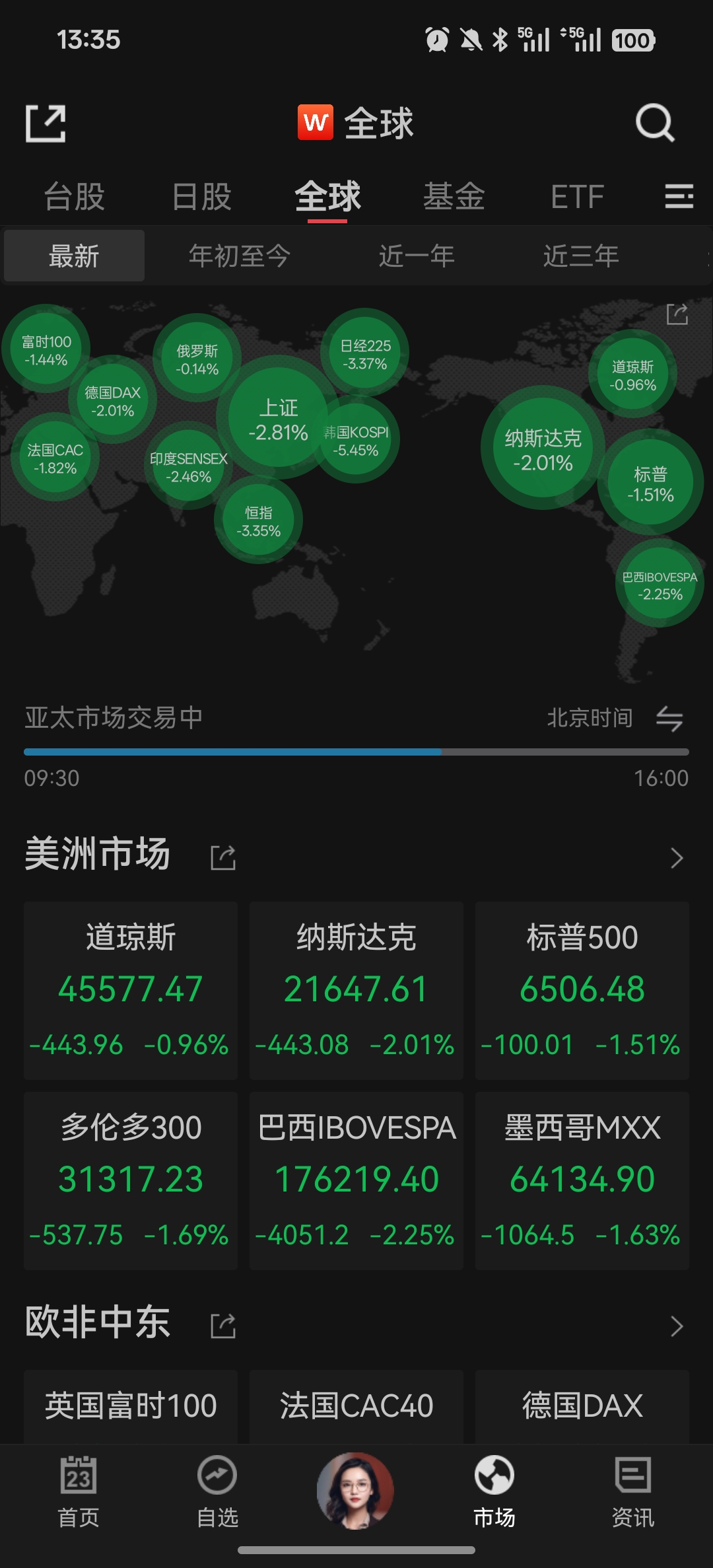713x1568 pixels.
Task: Share the world map bubble chart
Action: point(677,314)
